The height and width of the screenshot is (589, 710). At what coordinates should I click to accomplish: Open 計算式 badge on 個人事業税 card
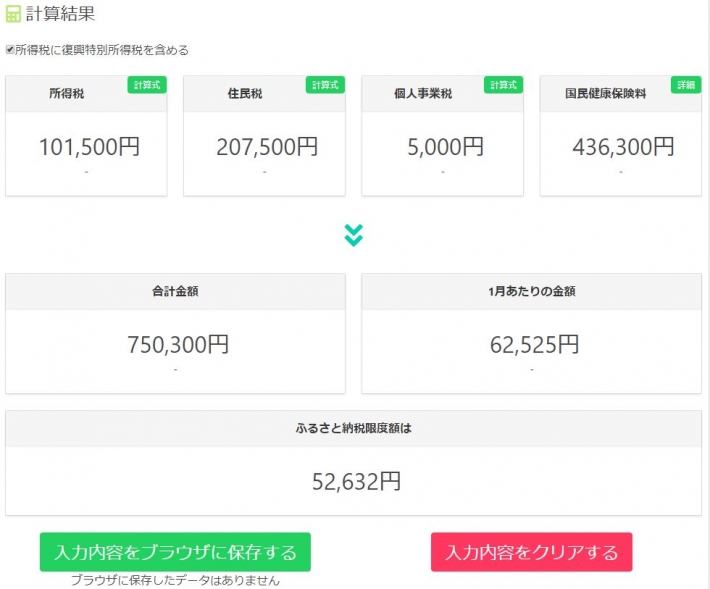504,85
